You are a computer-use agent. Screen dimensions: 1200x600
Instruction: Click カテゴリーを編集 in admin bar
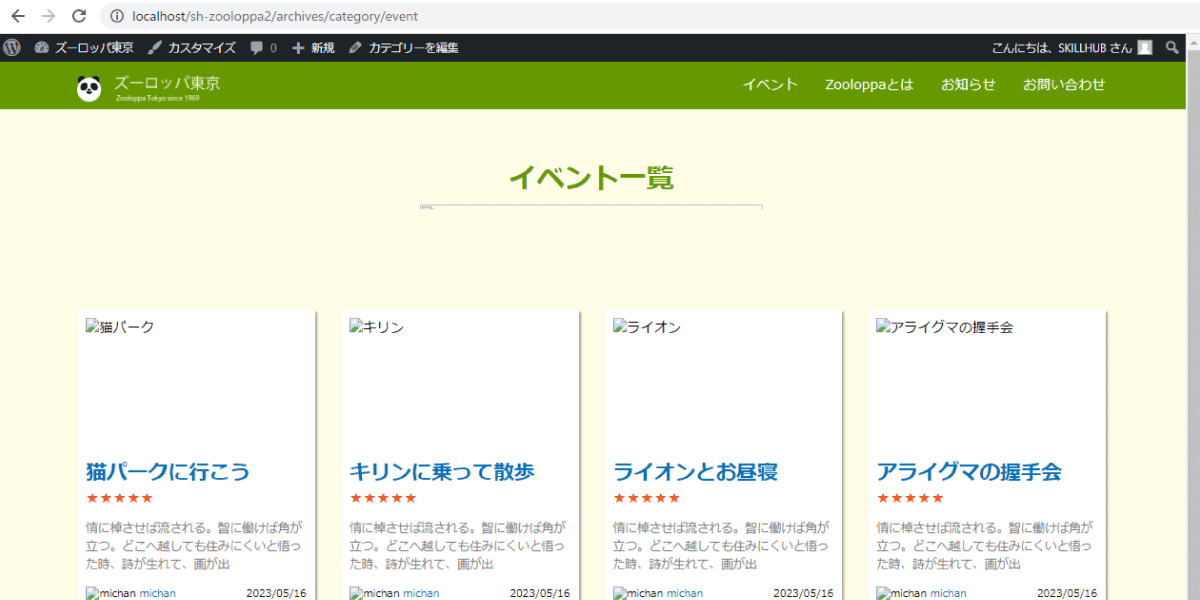(x=404, y=47)
